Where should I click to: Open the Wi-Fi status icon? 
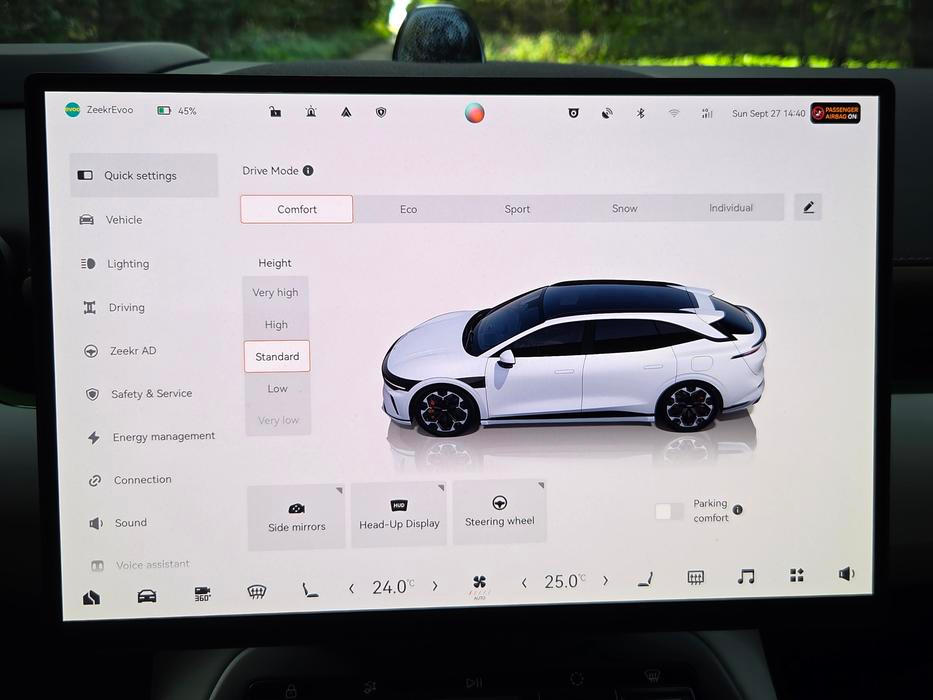coord(674,113)
